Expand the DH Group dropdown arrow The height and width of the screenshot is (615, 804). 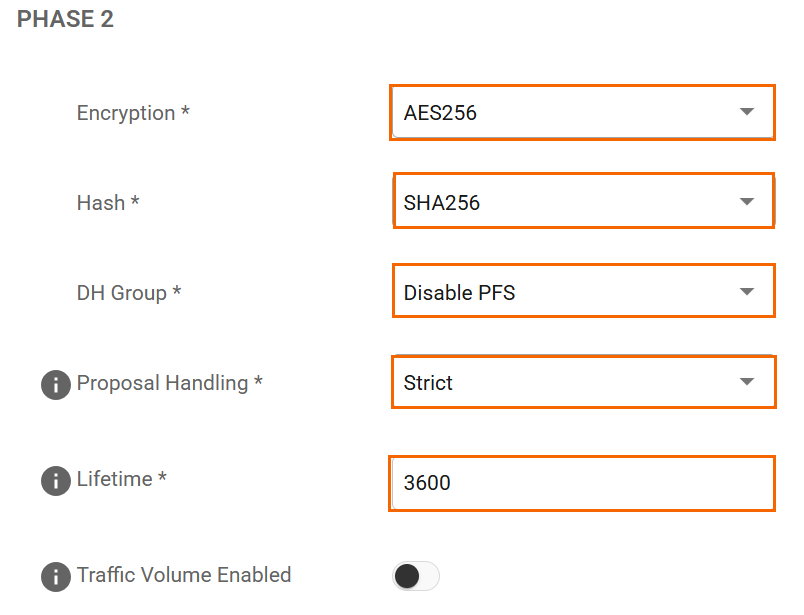point(746,292)
